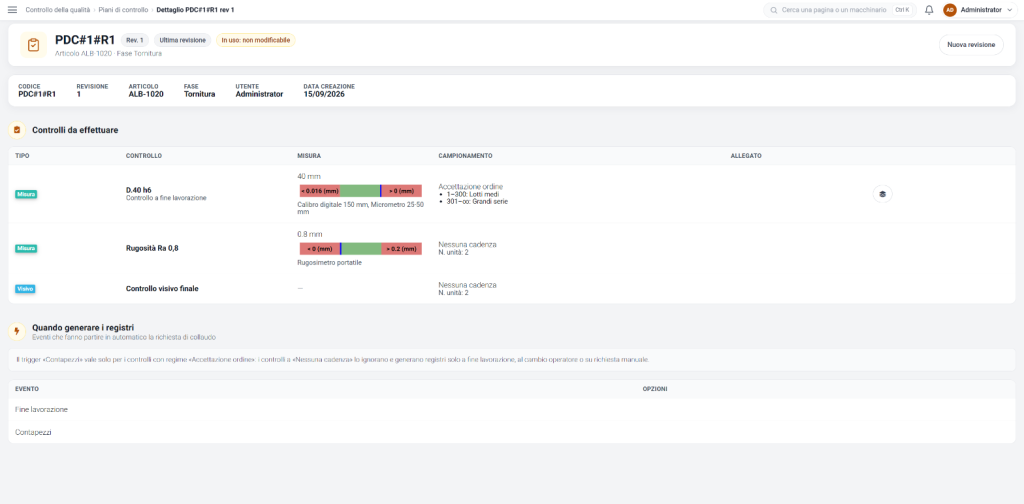Click Dettaglio PDC#1#R1 rev 1 breadcrumb
The width and height of the screenshot is (1024, 504).
click(x=195, y=10)
